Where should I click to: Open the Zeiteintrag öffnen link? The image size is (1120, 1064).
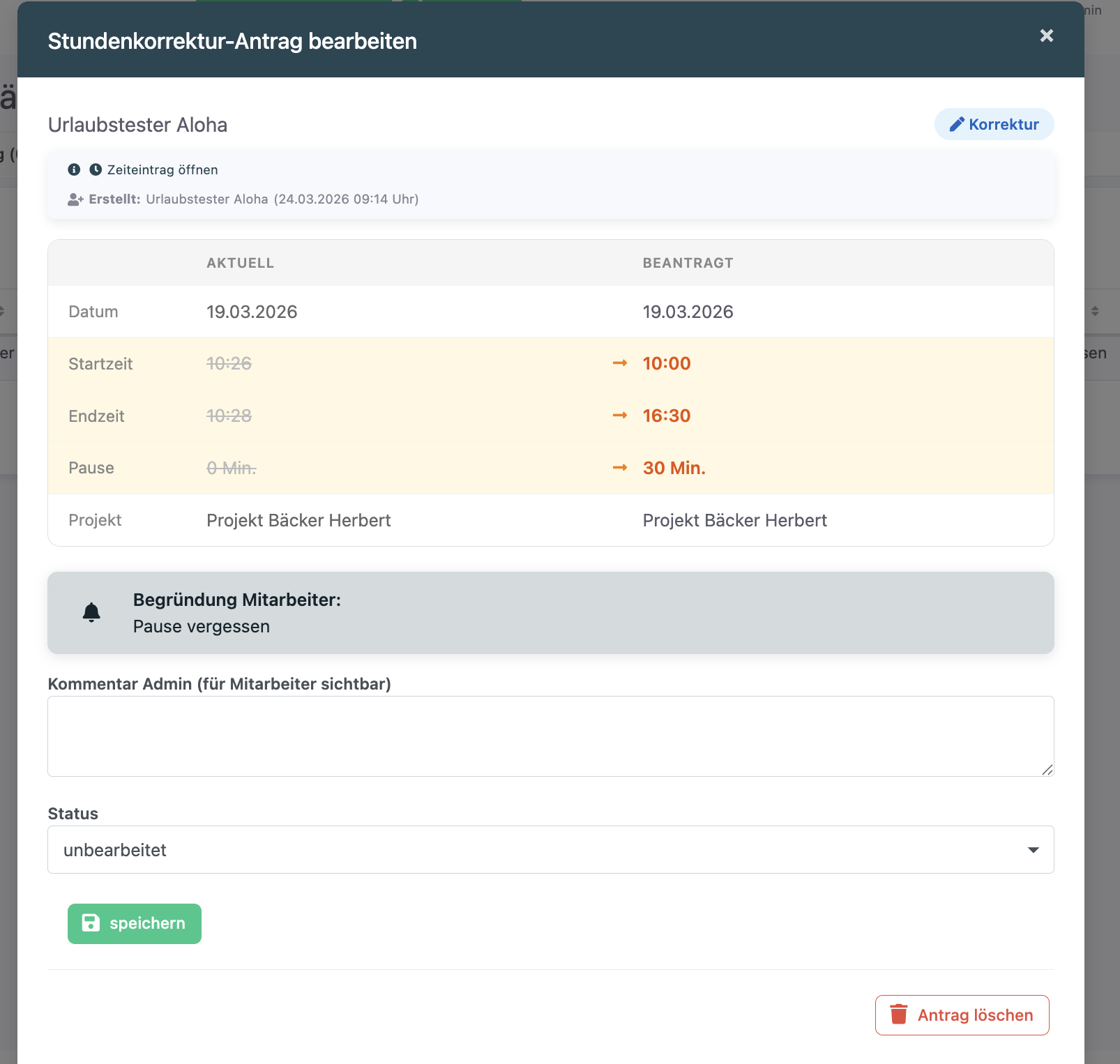(162, 169)
